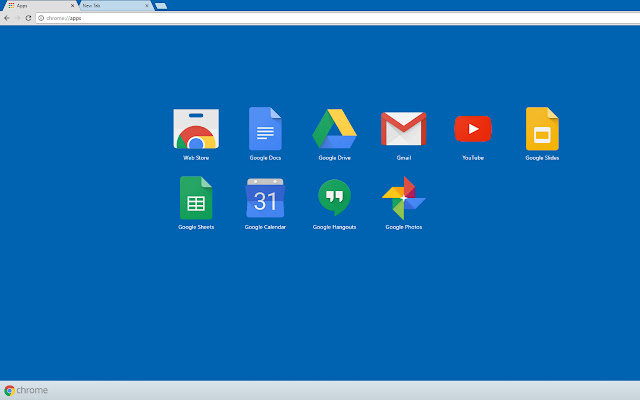The width and height of the screenshot is (640, 400).
Task: Focus the chrome://apps address bar
Action: [x=338, y=18]
